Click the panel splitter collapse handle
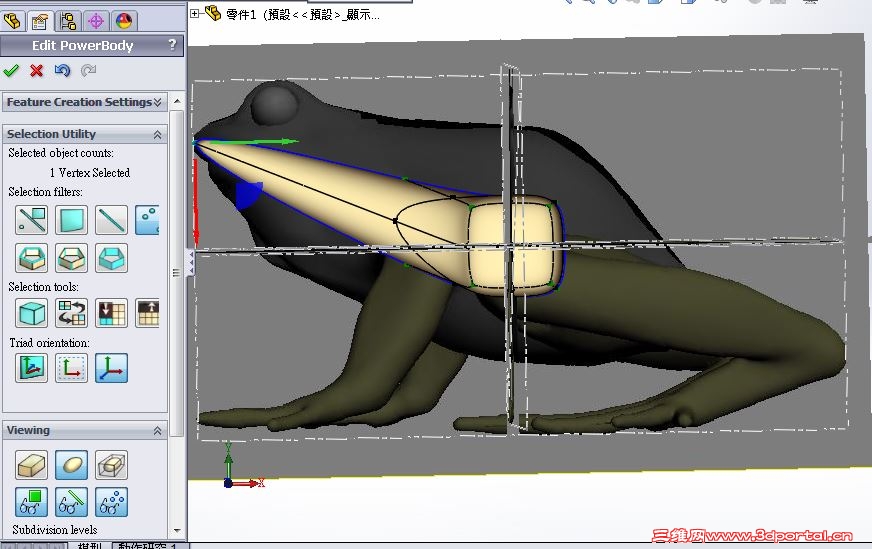This screenshot has width=872, height=549. tap(190, 261)
